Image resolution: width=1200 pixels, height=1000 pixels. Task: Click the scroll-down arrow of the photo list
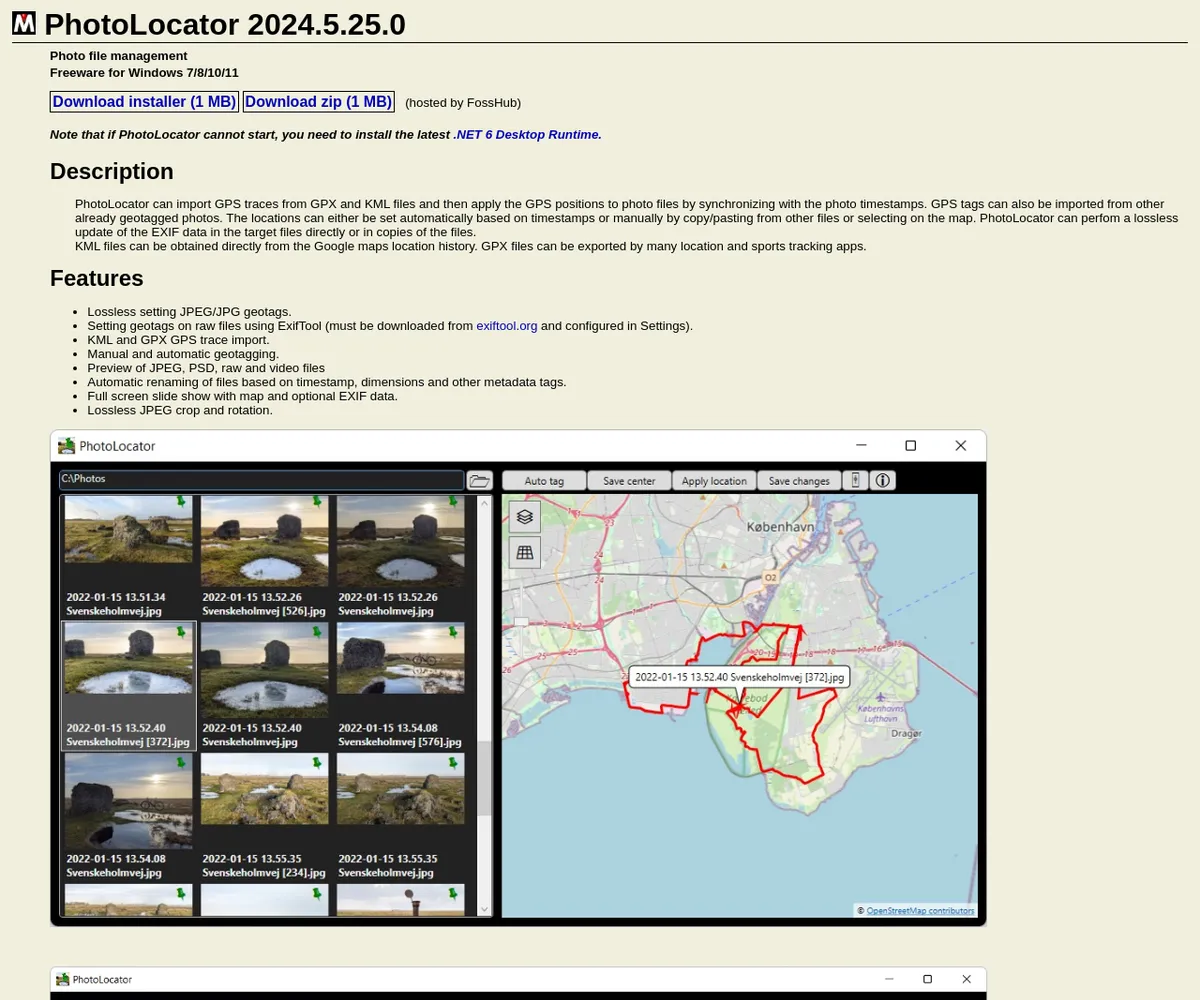click(485, 909)
